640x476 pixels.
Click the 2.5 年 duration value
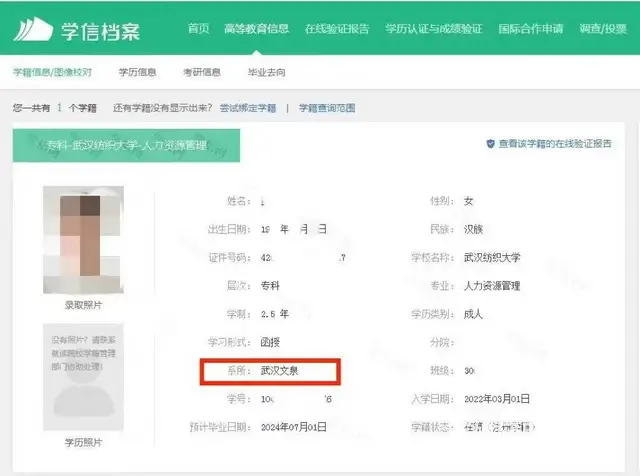tap(275, 314)
